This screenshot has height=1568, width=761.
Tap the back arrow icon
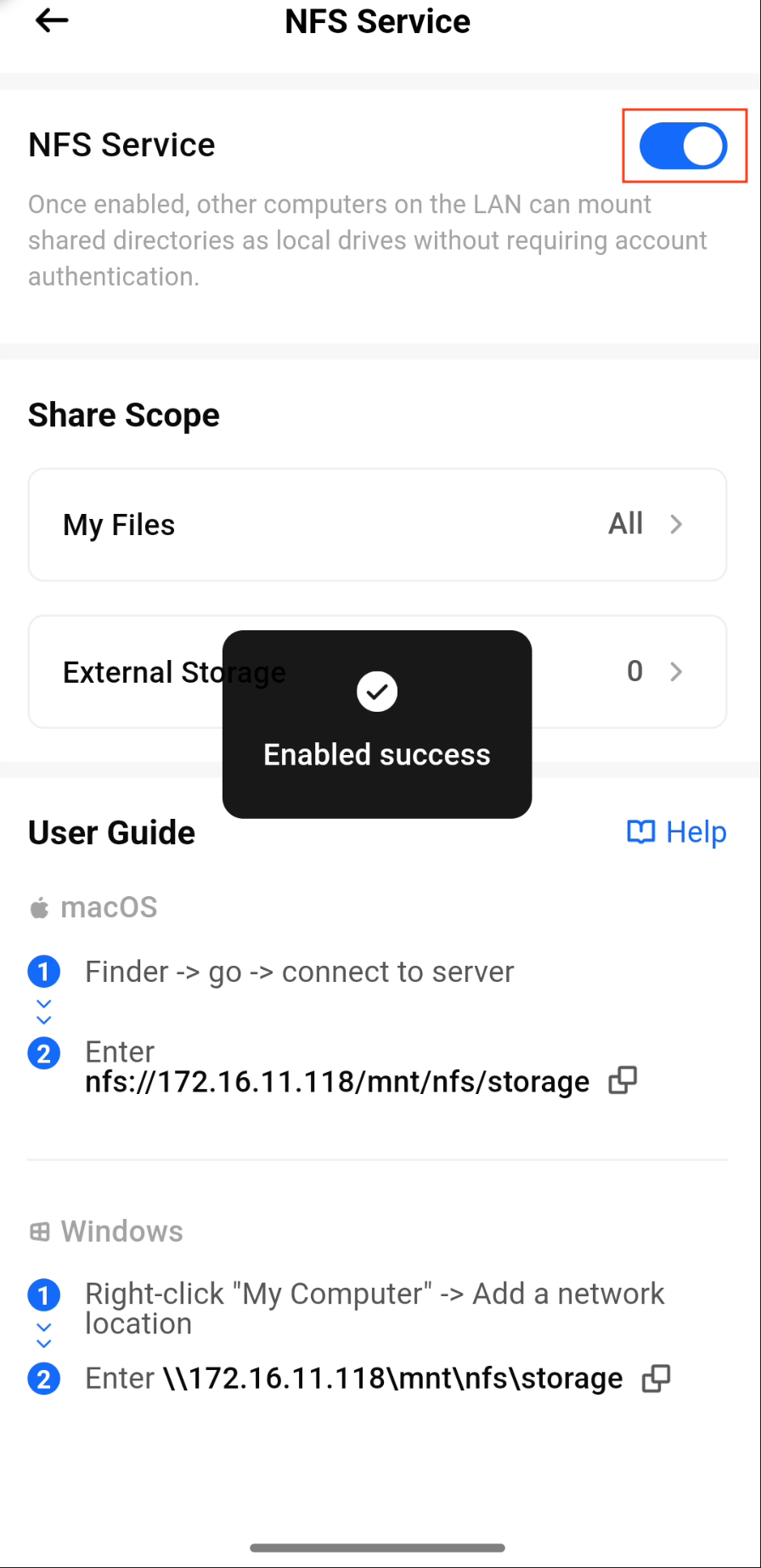[52, 21]
